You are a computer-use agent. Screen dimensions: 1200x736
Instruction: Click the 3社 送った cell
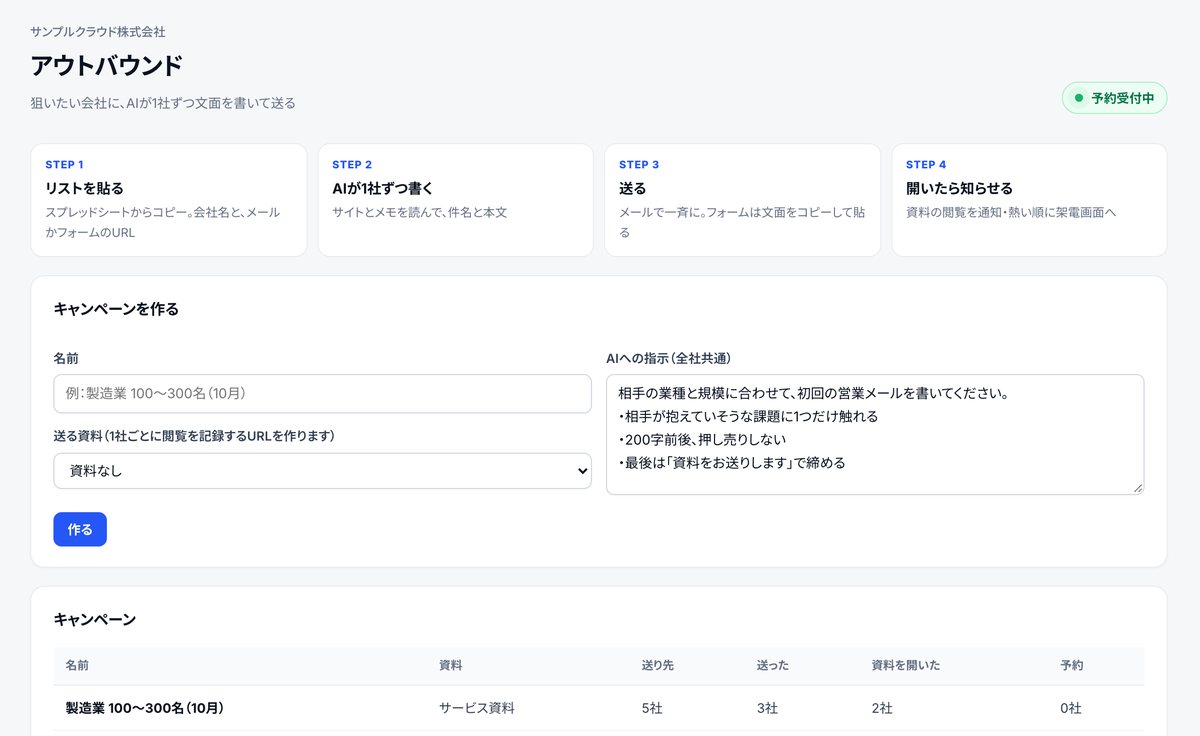pyautogui.click(x=767, y=708)
